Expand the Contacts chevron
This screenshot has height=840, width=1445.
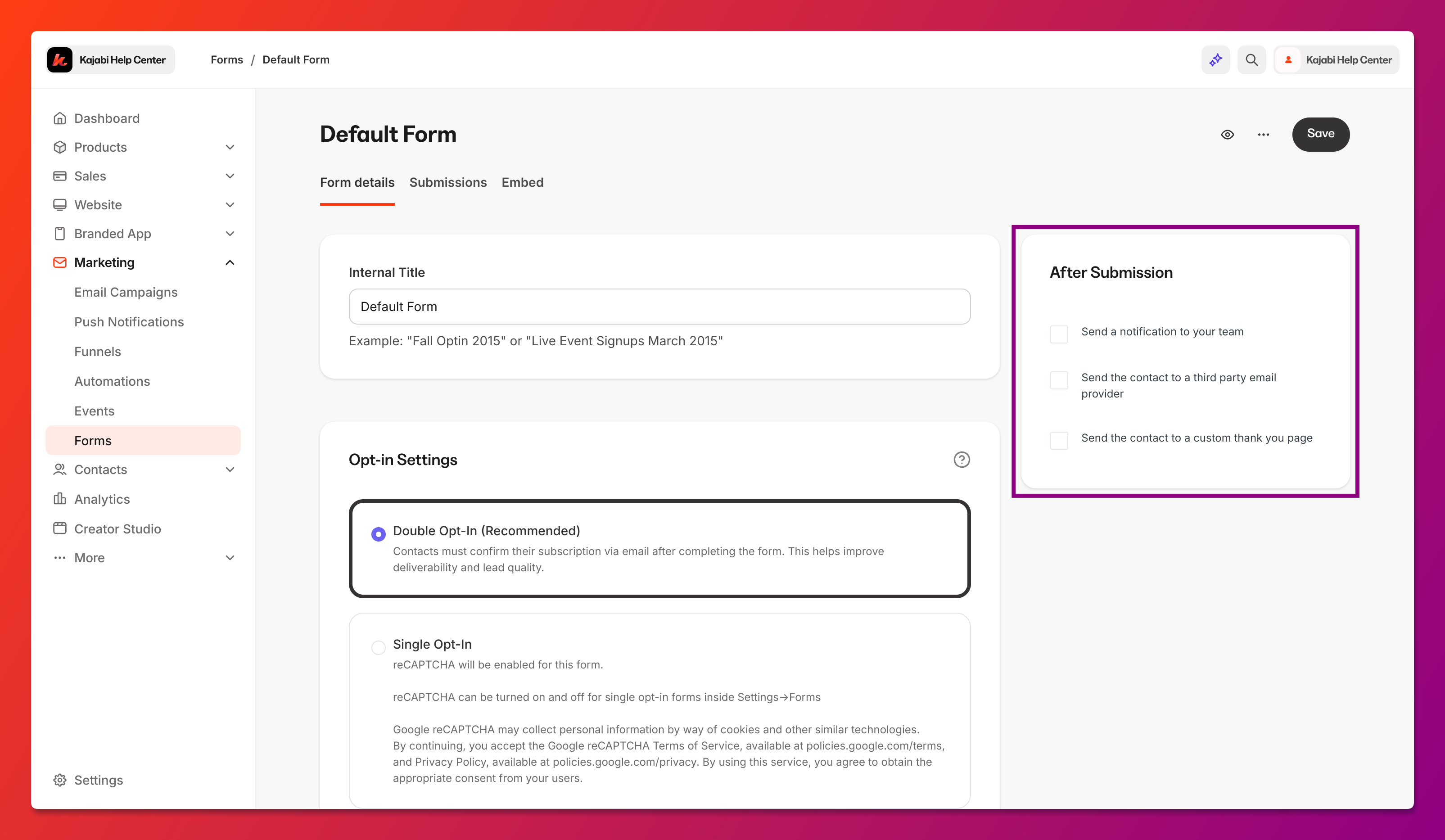(230, 470)
